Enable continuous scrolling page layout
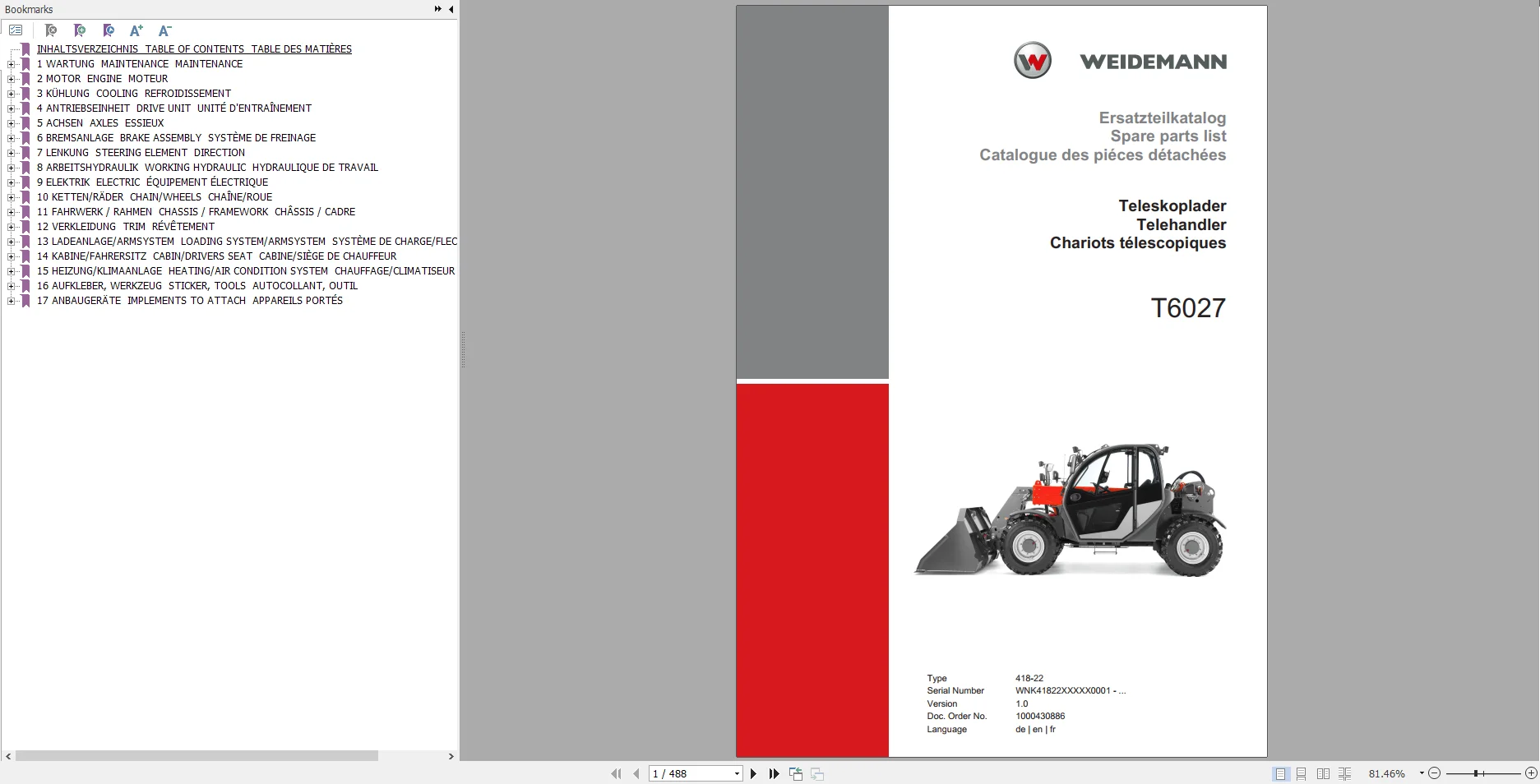This screenshot has width=1540, height=784. pos(1302,773)
